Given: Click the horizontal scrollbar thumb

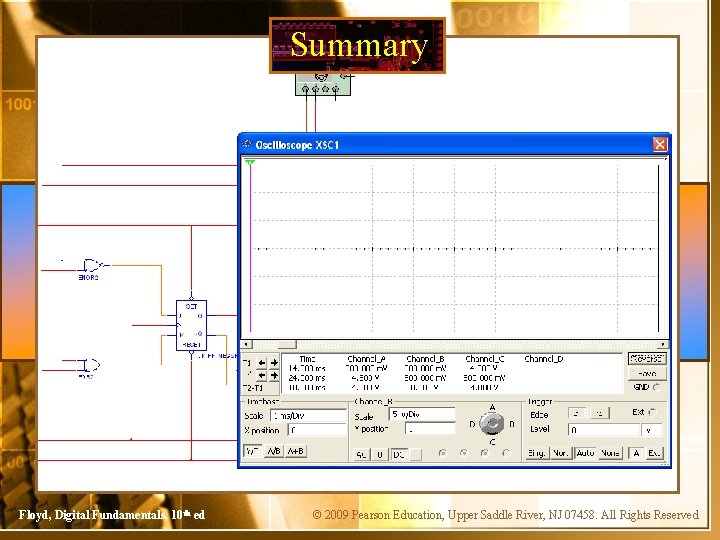Looking at the screenshot, I should (x=287, y=344).
